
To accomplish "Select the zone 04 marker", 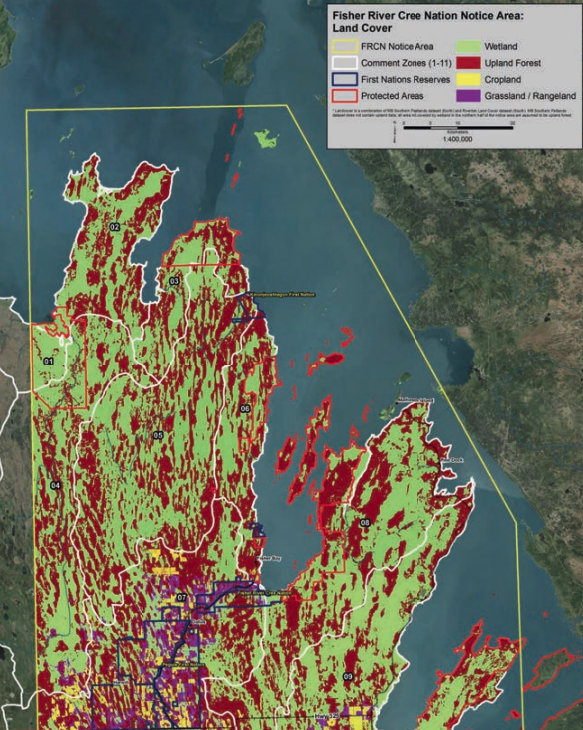I will (55, 486).
